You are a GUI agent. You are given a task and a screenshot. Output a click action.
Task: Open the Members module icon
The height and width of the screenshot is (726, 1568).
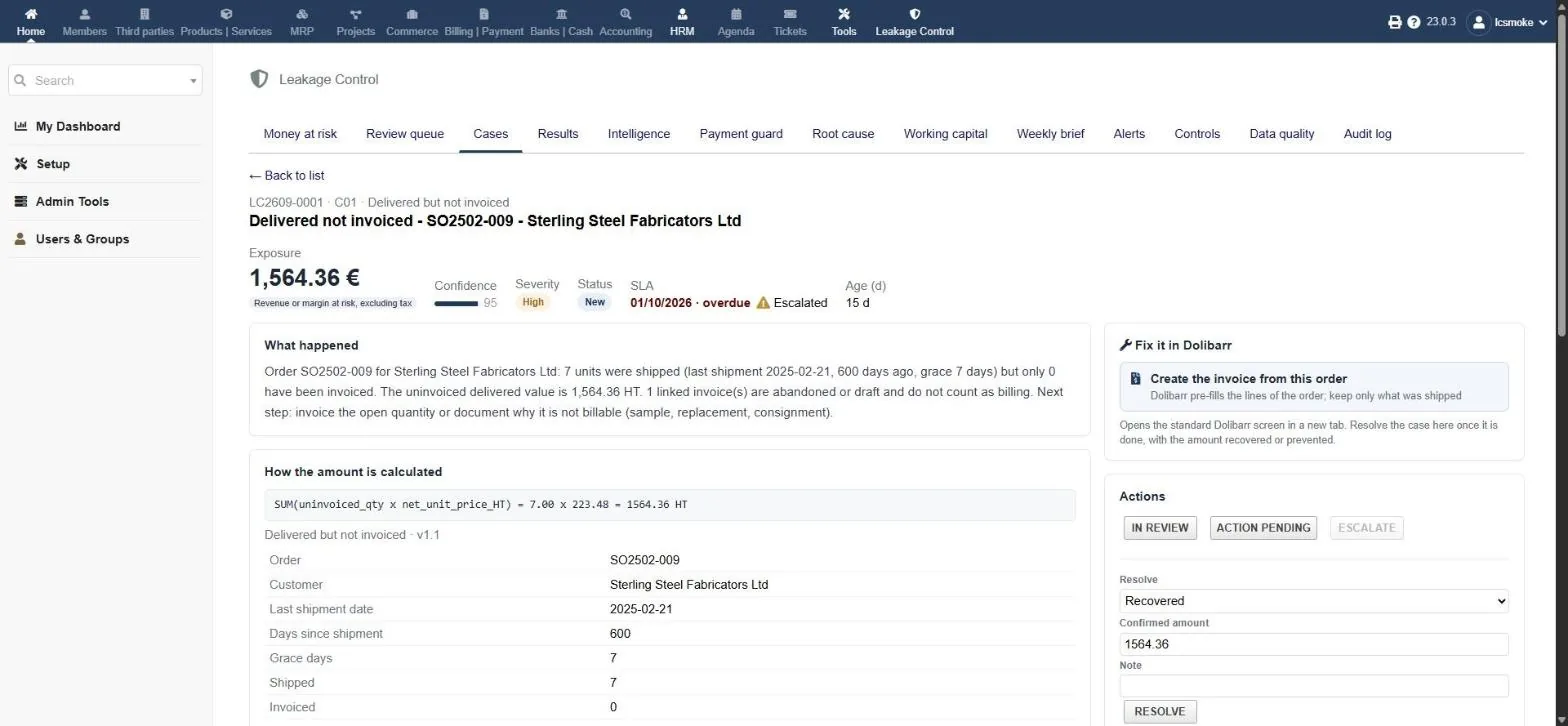point(84,14)
